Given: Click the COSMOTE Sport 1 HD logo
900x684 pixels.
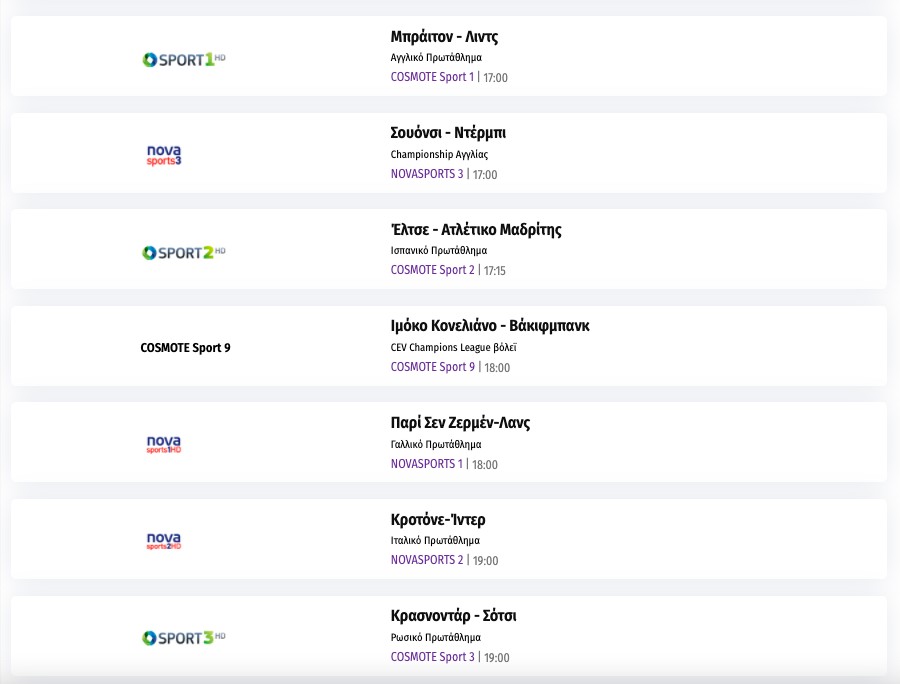Looking at the screenshot, I should point(184,60).
